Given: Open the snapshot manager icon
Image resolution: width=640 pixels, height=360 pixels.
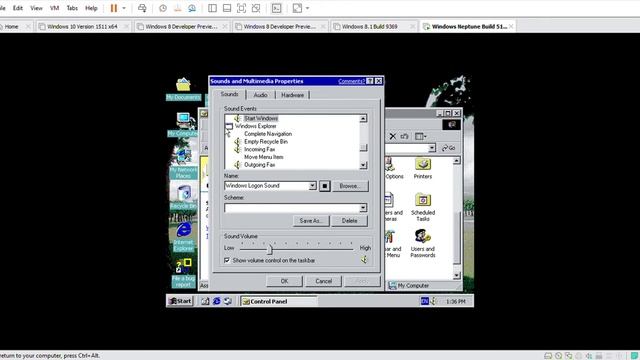Looking at the screenshot, I should click(x=192, y=8).
